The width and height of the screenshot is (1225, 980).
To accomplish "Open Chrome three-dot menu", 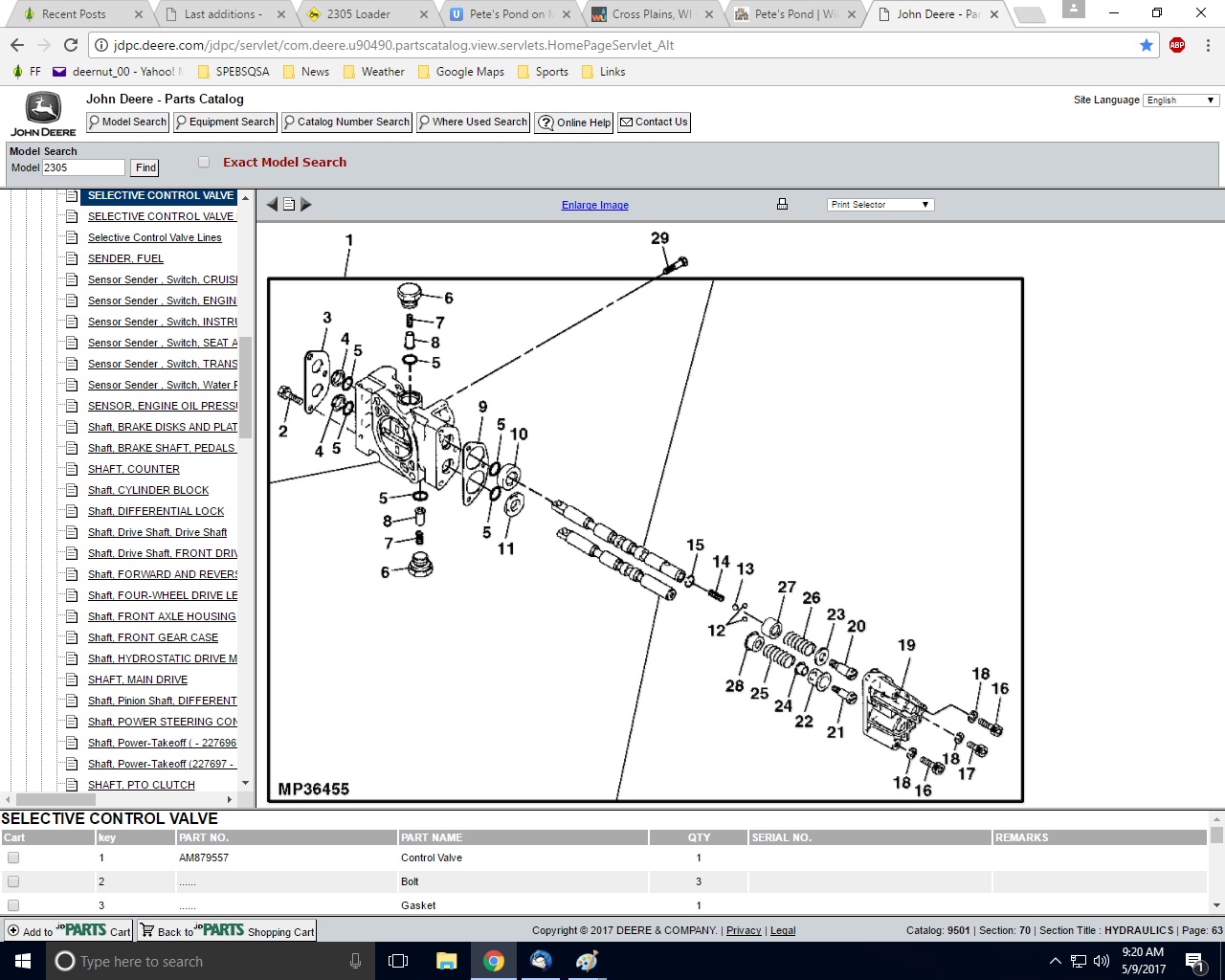I will point(1208,45).
